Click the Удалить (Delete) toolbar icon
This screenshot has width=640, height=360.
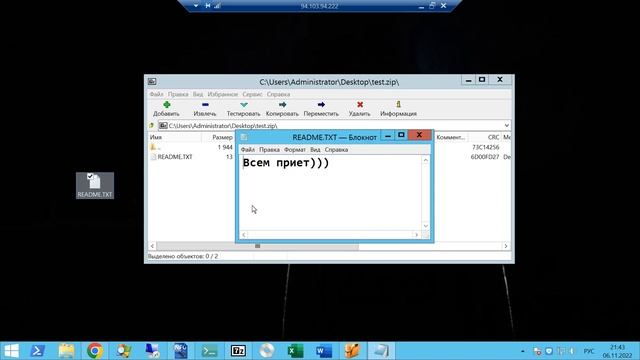[360, 105]
